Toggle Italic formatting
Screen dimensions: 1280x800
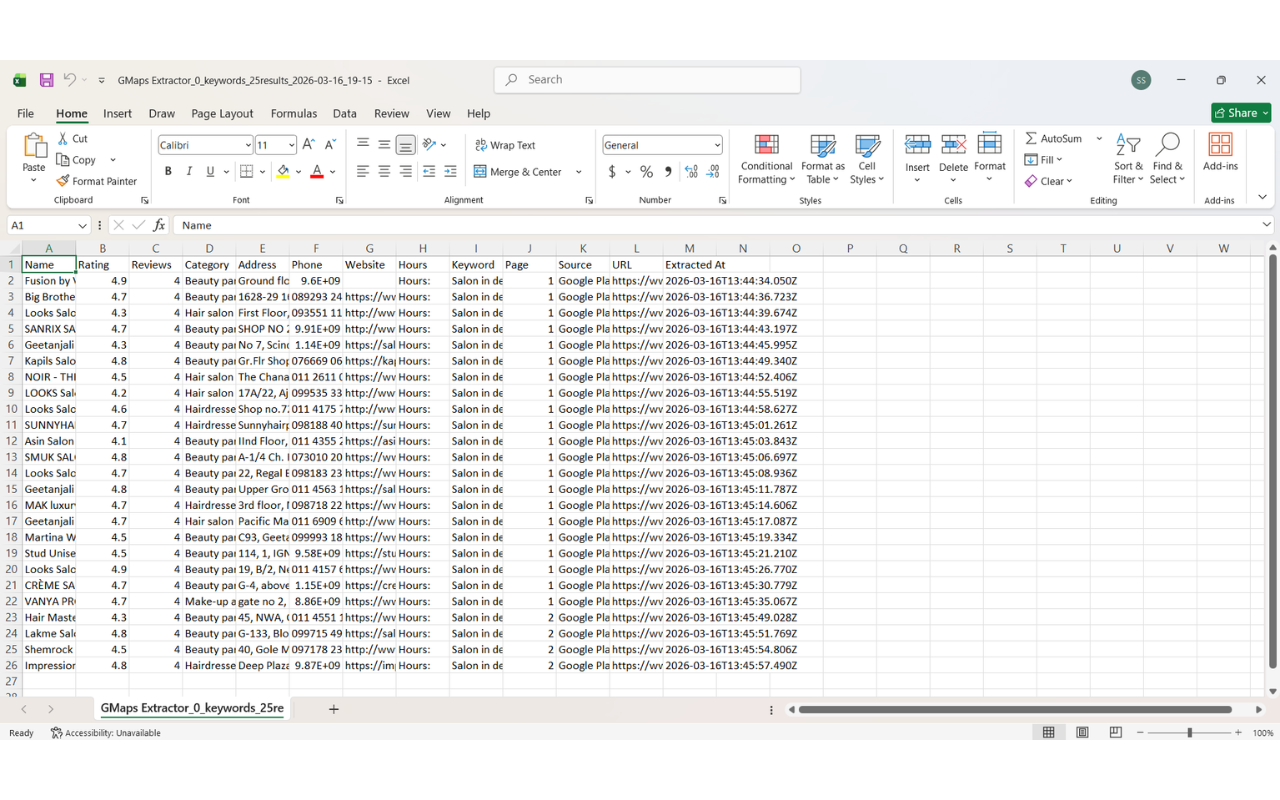[x=189, y=172]
